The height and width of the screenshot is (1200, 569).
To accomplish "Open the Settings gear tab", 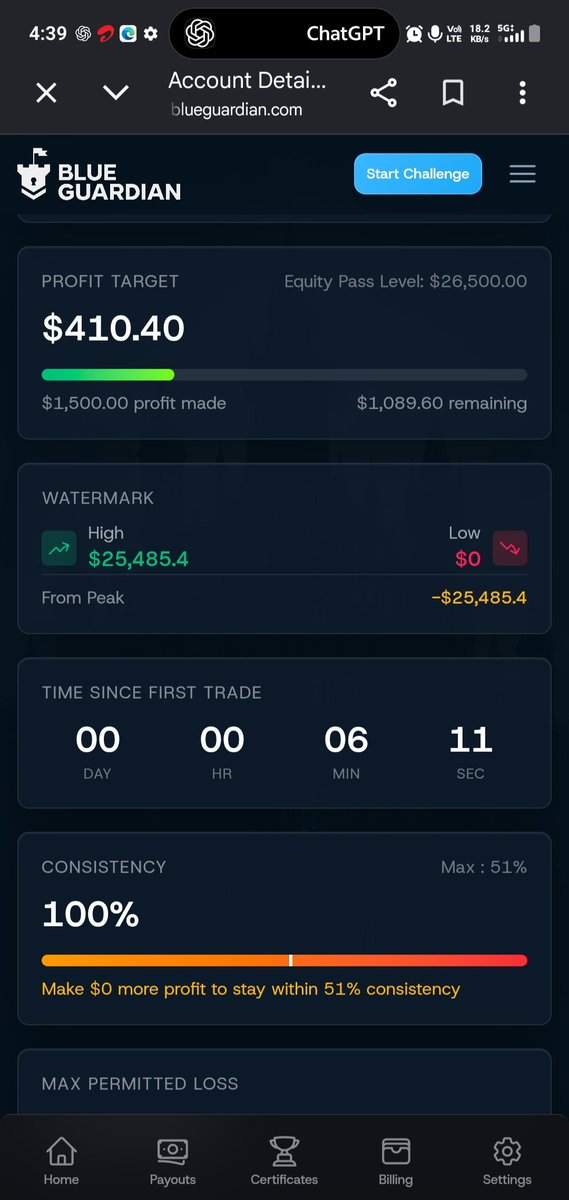I will (x=507, y=1161).
